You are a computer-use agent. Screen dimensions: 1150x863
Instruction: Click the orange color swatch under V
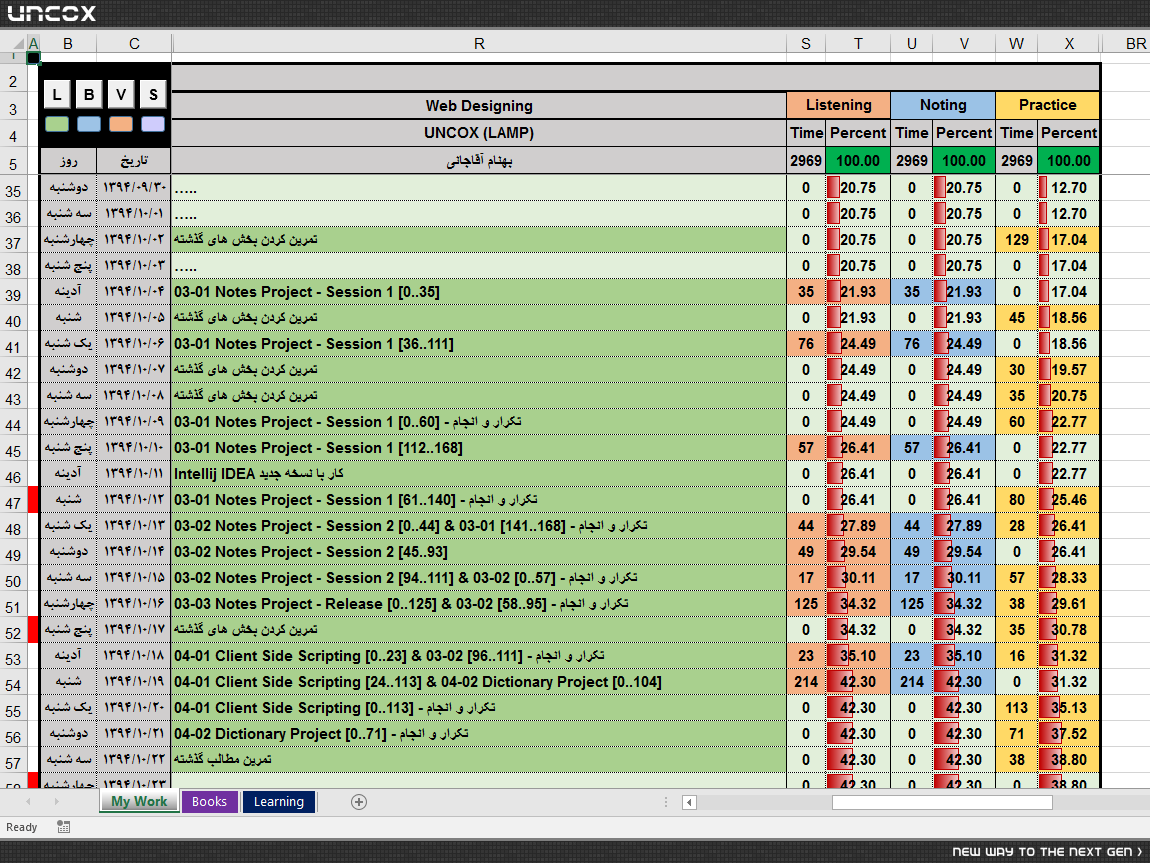pos(121,124)
